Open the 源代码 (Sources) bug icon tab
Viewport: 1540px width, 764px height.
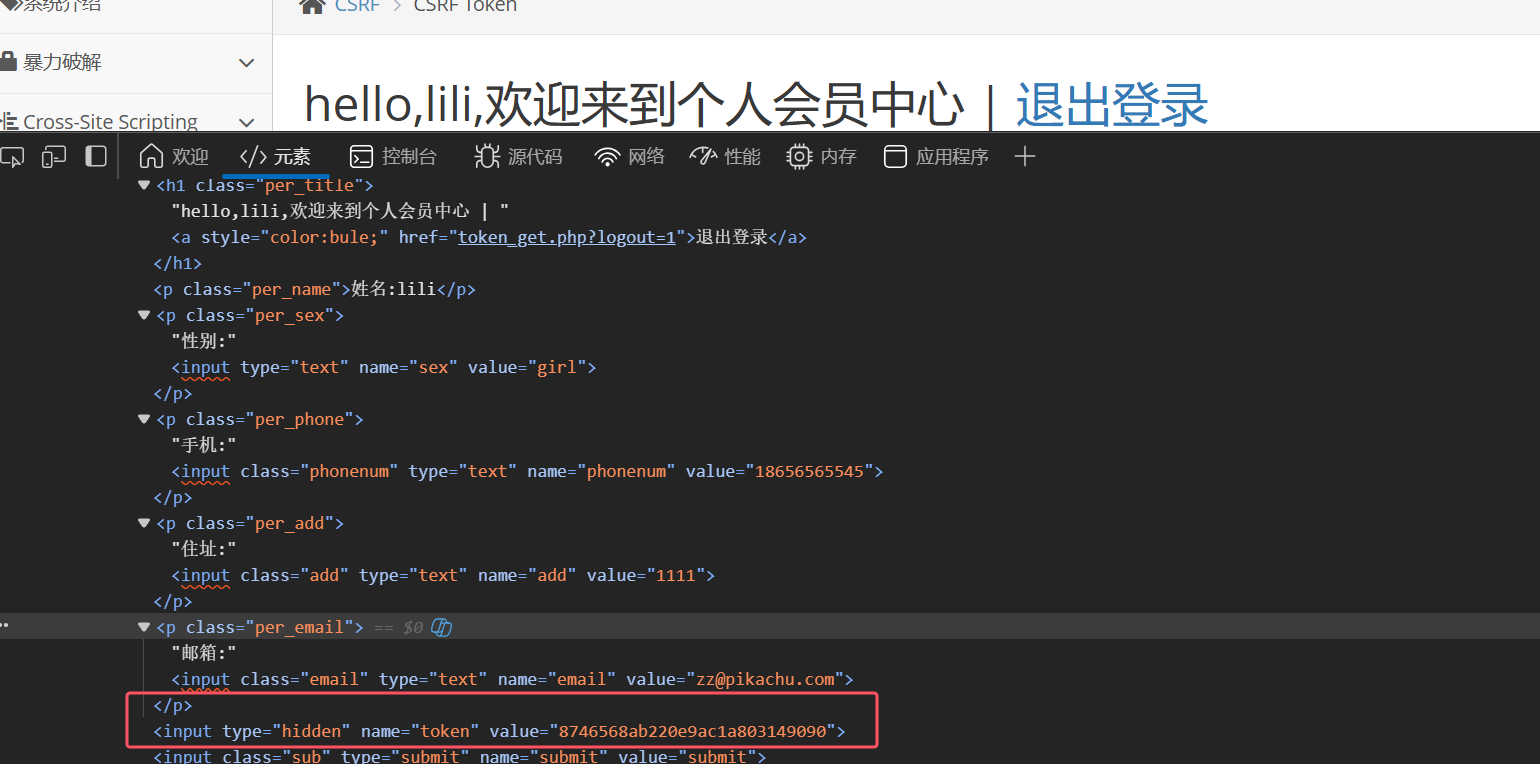tap(518, 157)
